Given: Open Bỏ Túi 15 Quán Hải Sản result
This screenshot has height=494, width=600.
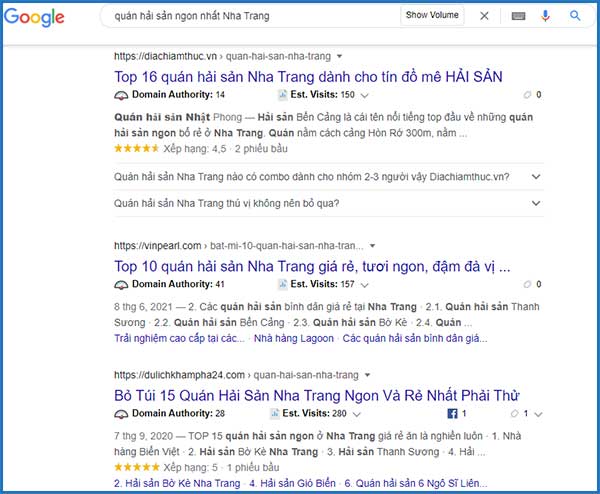Looking at the screenshot, I should click(317, 395).
